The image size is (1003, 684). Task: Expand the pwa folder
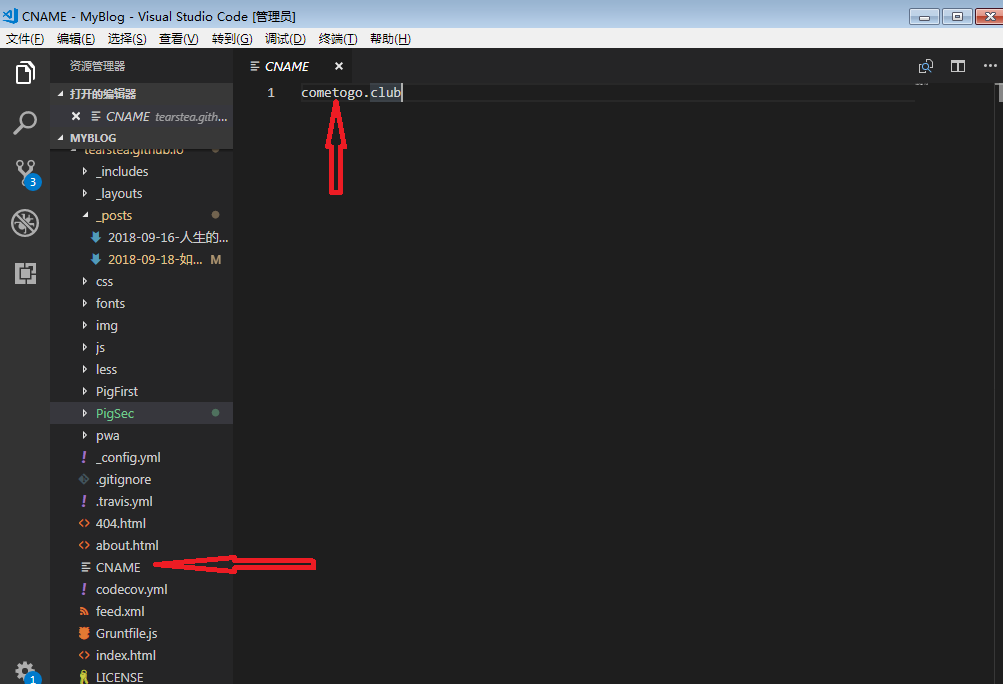click(x=84, y=435)
